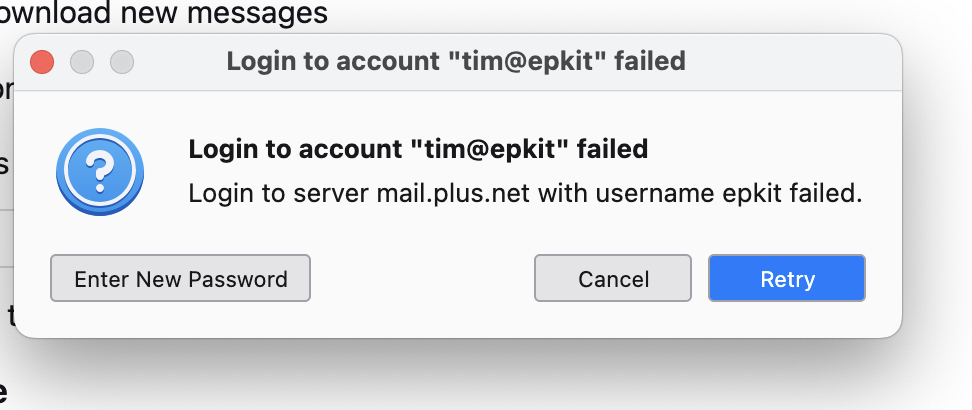This screenshot has height=410, width=972.
Task: Click the greyed-out minimize window button
Action: point(82,62)
